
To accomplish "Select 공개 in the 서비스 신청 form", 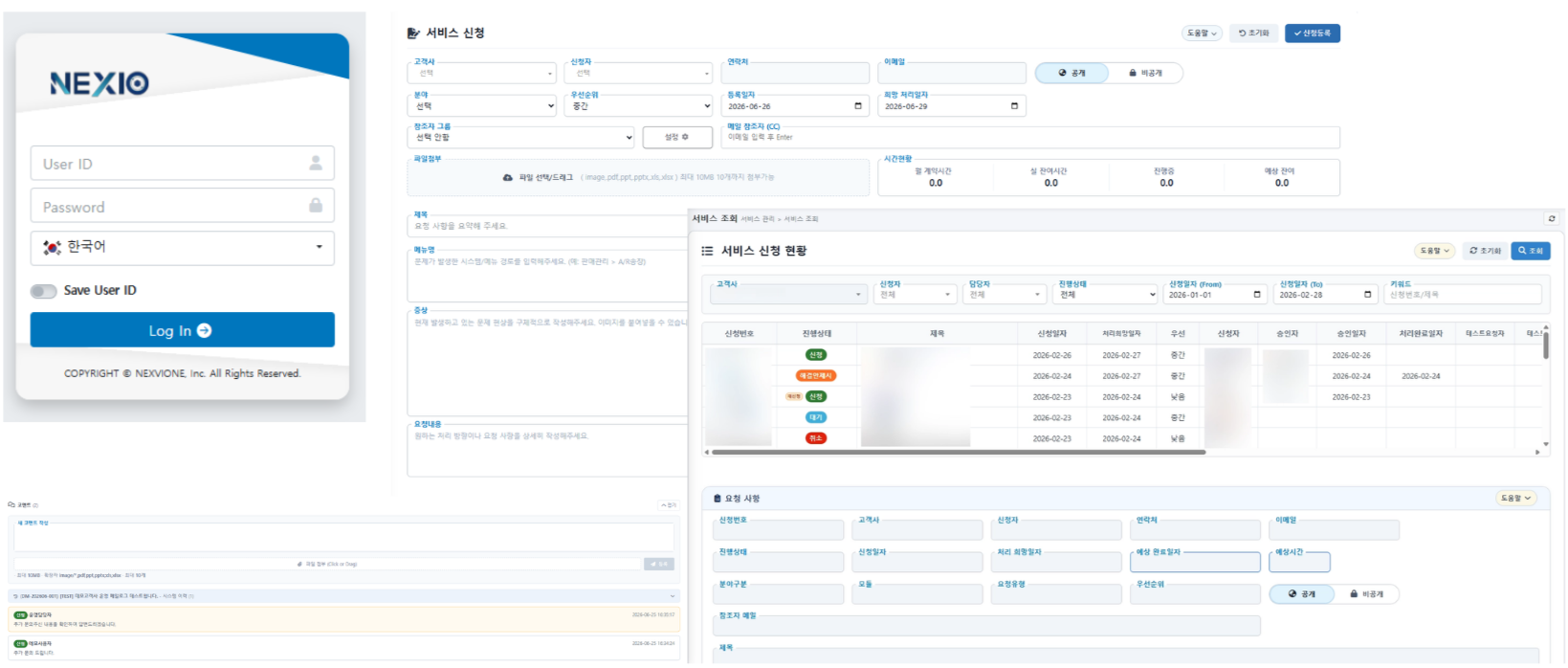I will [1071, 73].
